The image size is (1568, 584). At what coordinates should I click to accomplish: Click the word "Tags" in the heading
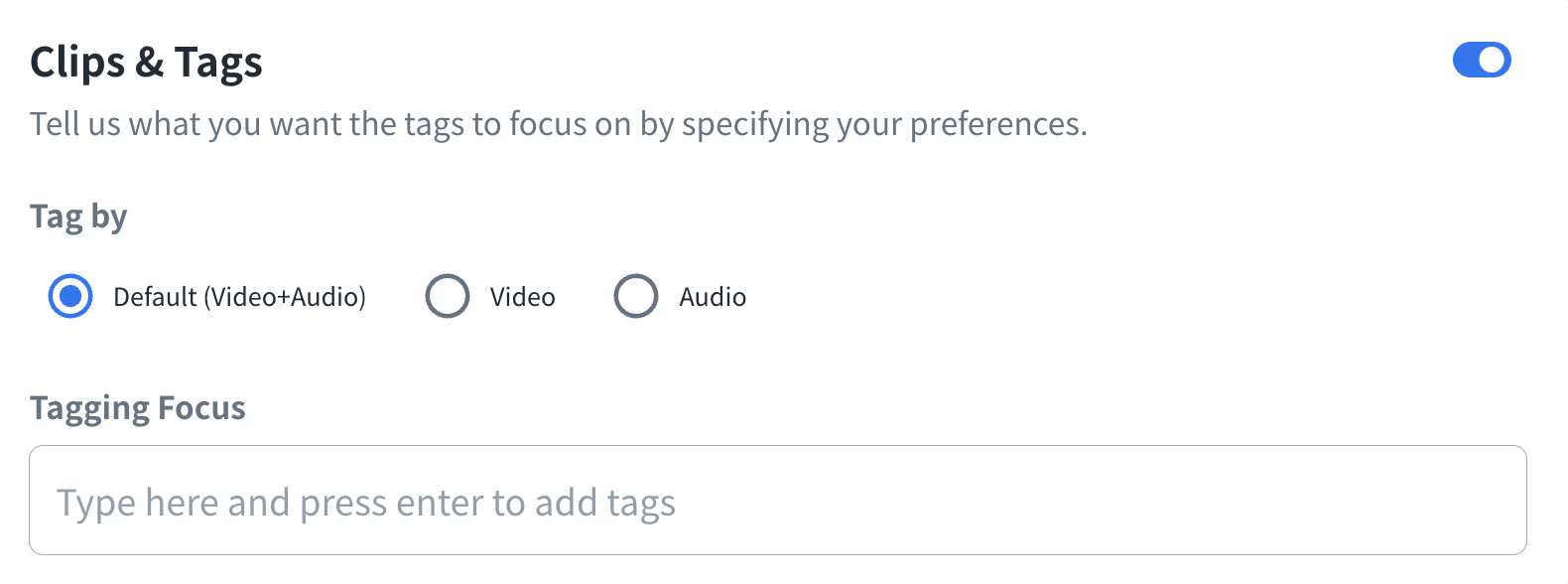(218, 63)
